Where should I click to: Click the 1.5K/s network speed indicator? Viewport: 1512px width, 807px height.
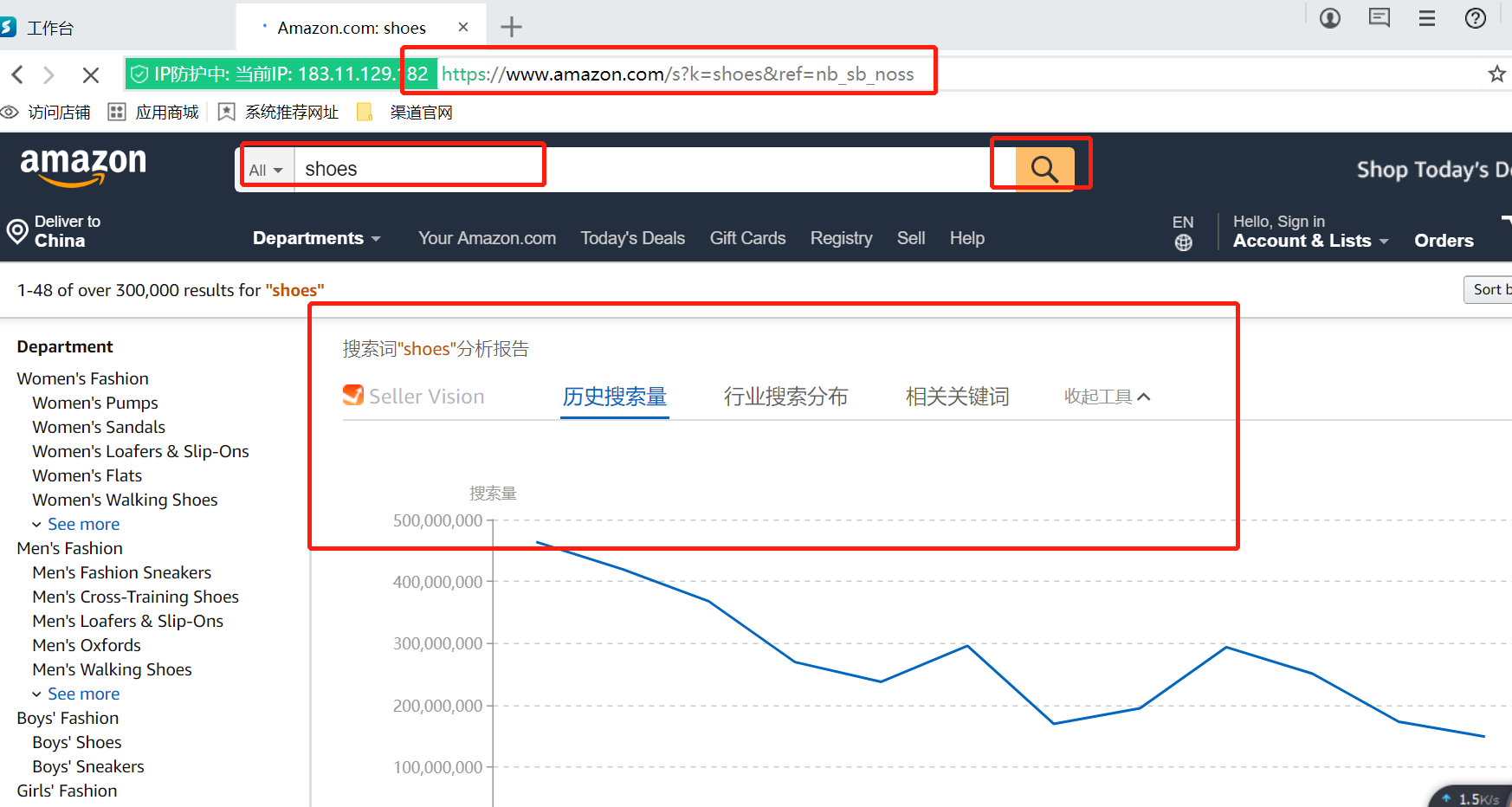[x=1470, y=797]
